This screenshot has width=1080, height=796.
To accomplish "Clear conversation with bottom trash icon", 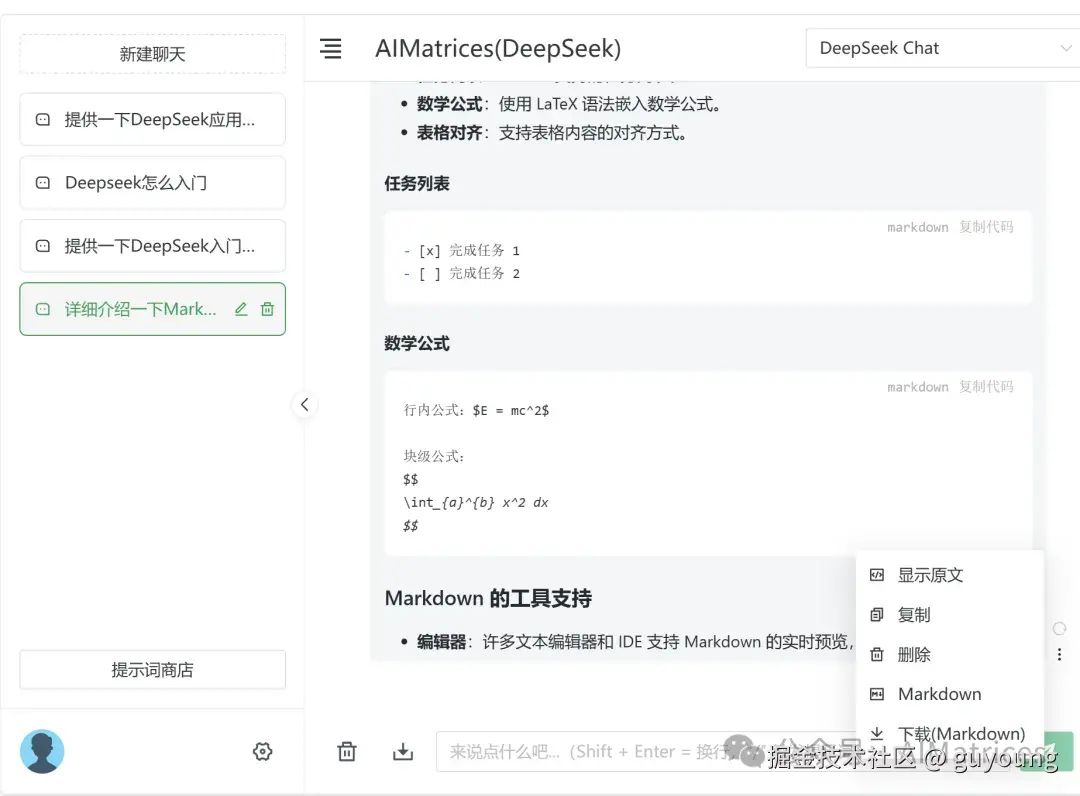I will pyautogui.click(x=347, y=751).
